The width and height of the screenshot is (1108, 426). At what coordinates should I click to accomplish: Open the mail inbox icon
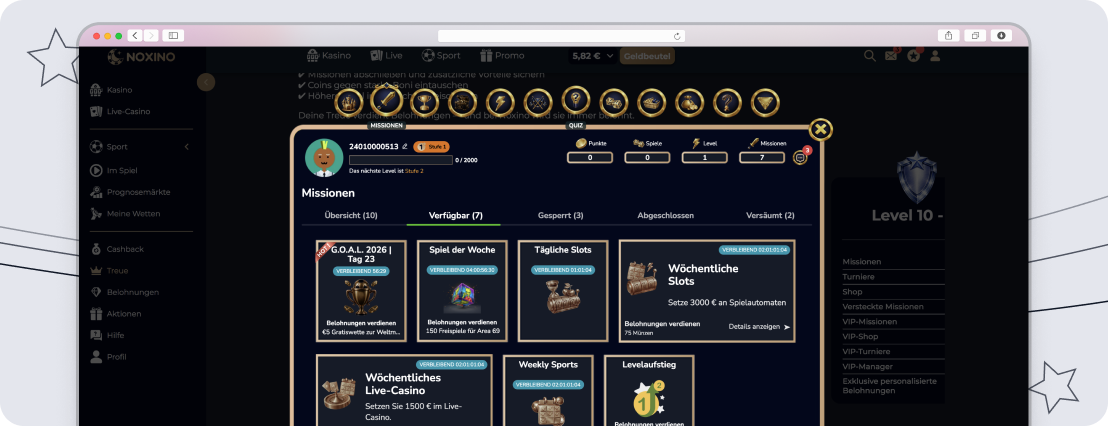(x=891, y=56)
